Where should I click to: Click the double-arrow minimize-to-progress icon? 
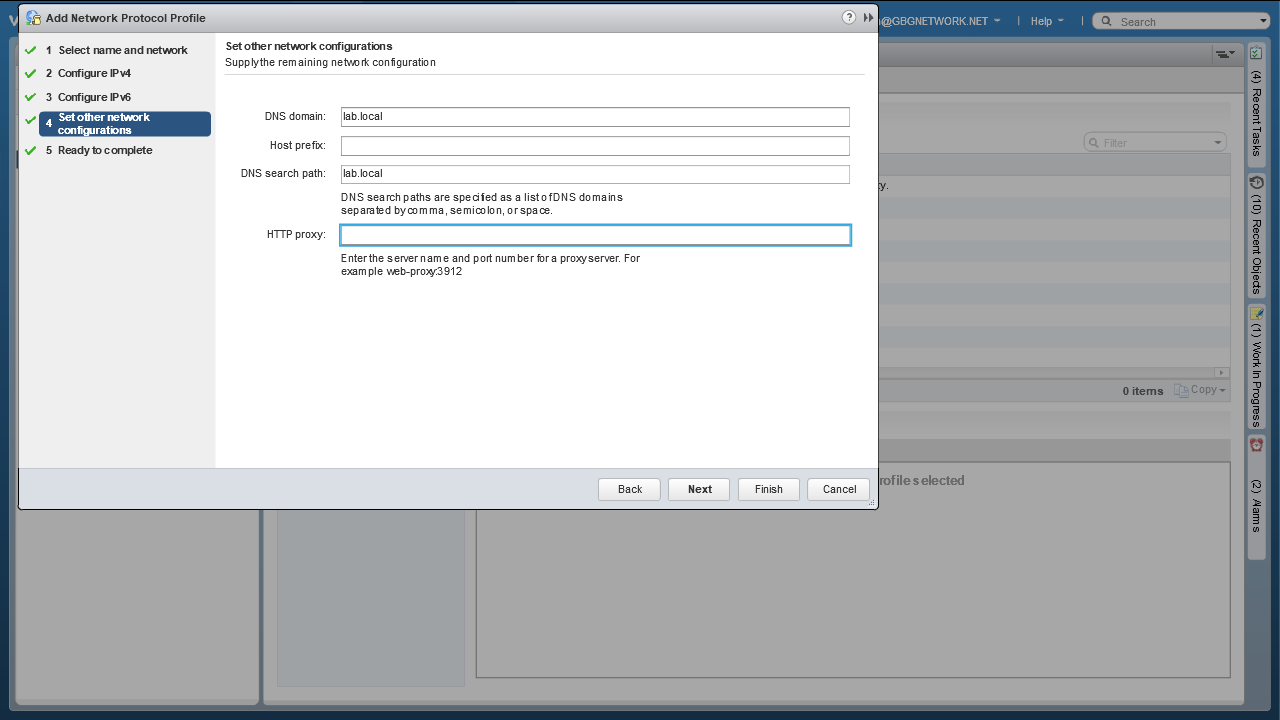point(868,18)
